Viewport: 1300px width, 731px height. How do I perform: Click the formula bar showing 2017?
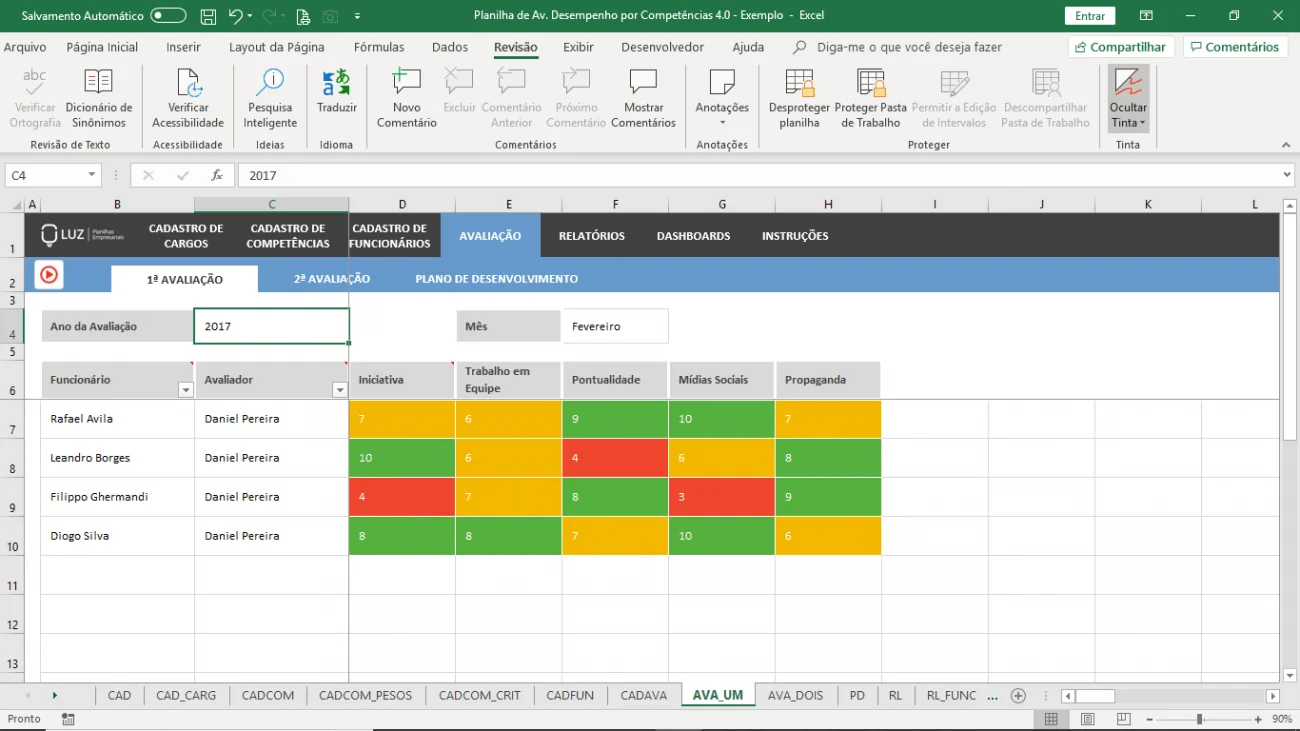pyautogui.click(x=758, y=175)
